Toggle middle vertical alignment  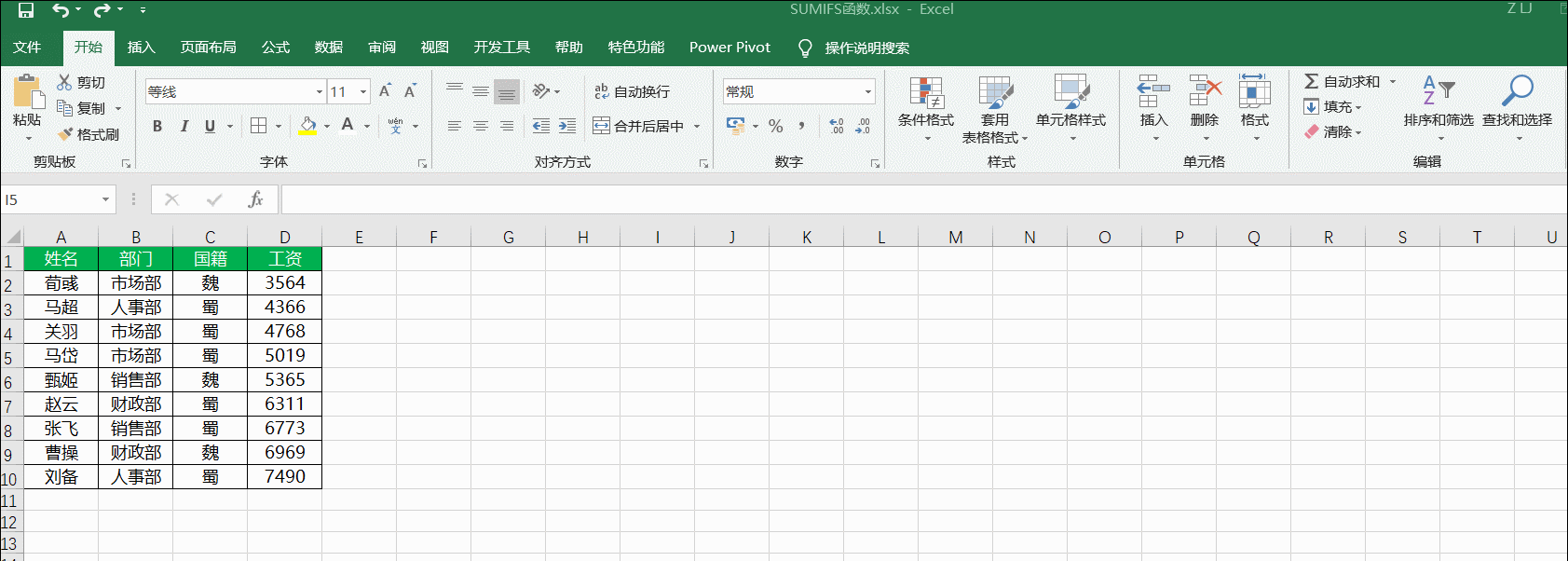tap(481, 91)
